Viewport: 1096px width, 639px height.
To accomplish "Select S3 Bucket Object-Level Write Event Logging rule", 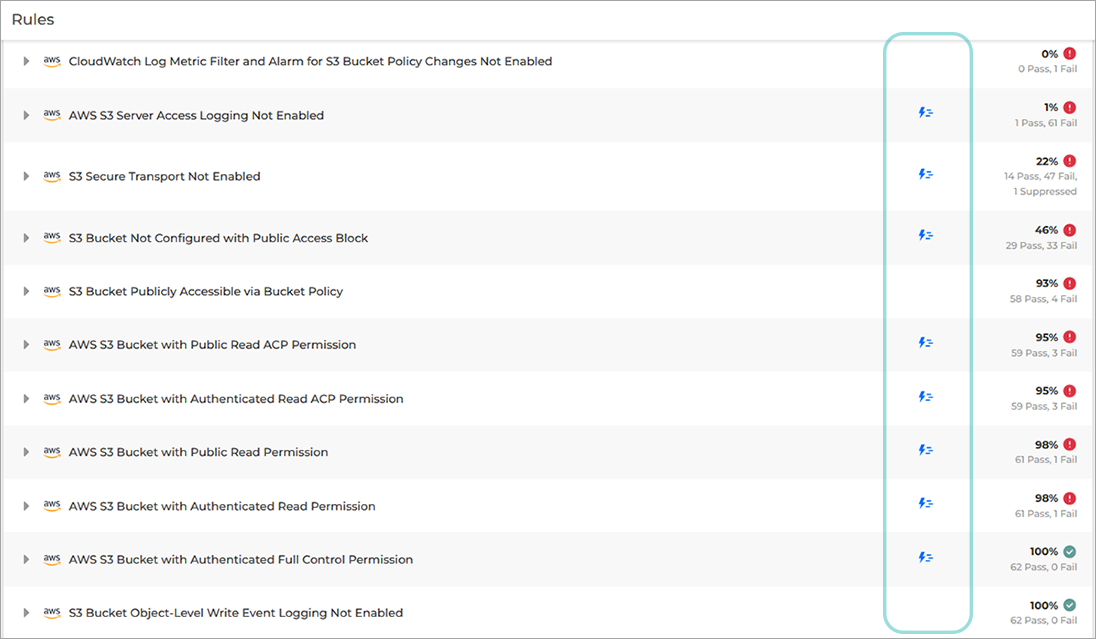I will tap(235, 613).
